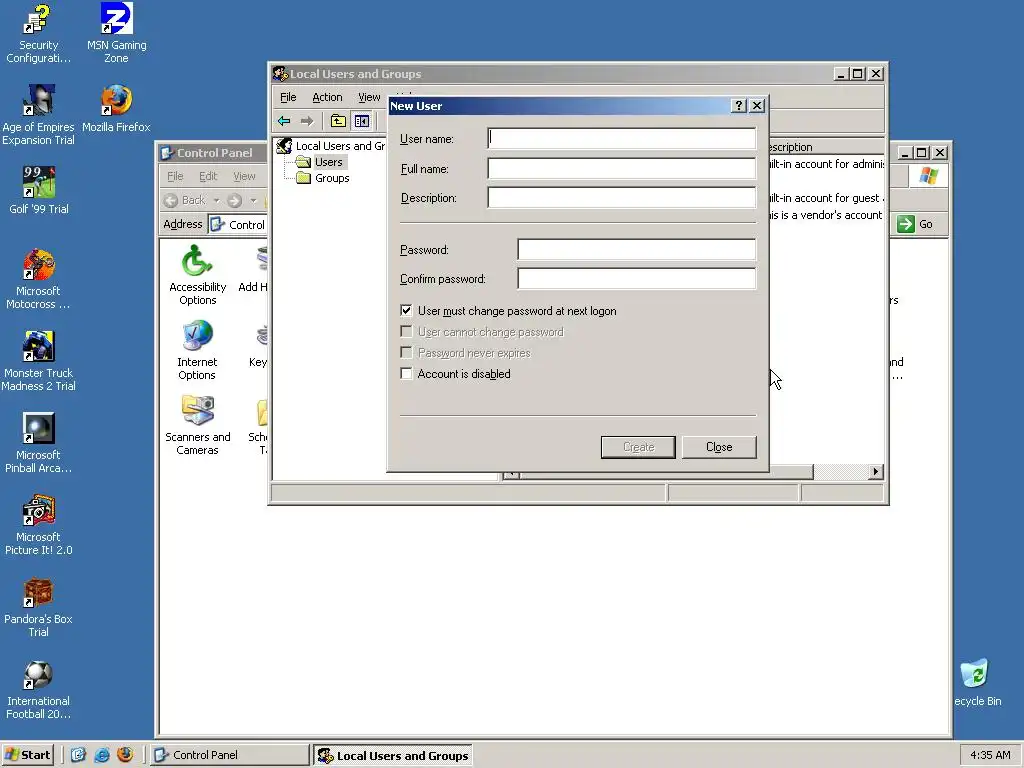Open Edit menu in Control Panel window

pyautogui.click(x=208, y=176)
